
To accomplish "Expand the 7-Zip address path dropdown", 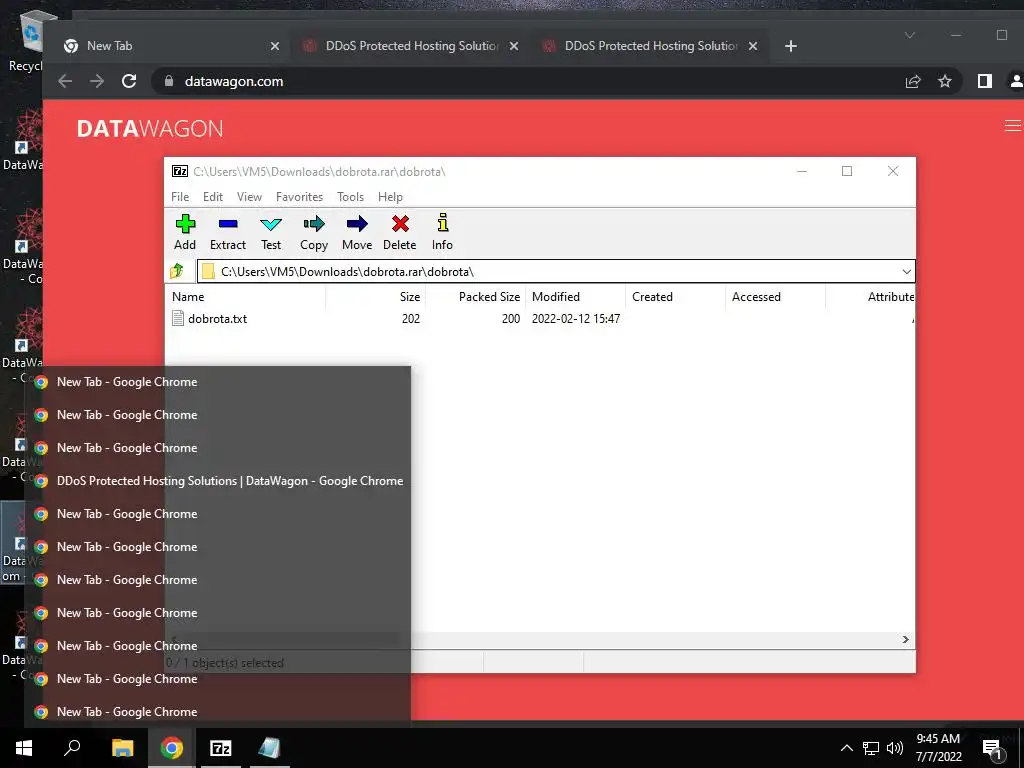I will [906, 272].
